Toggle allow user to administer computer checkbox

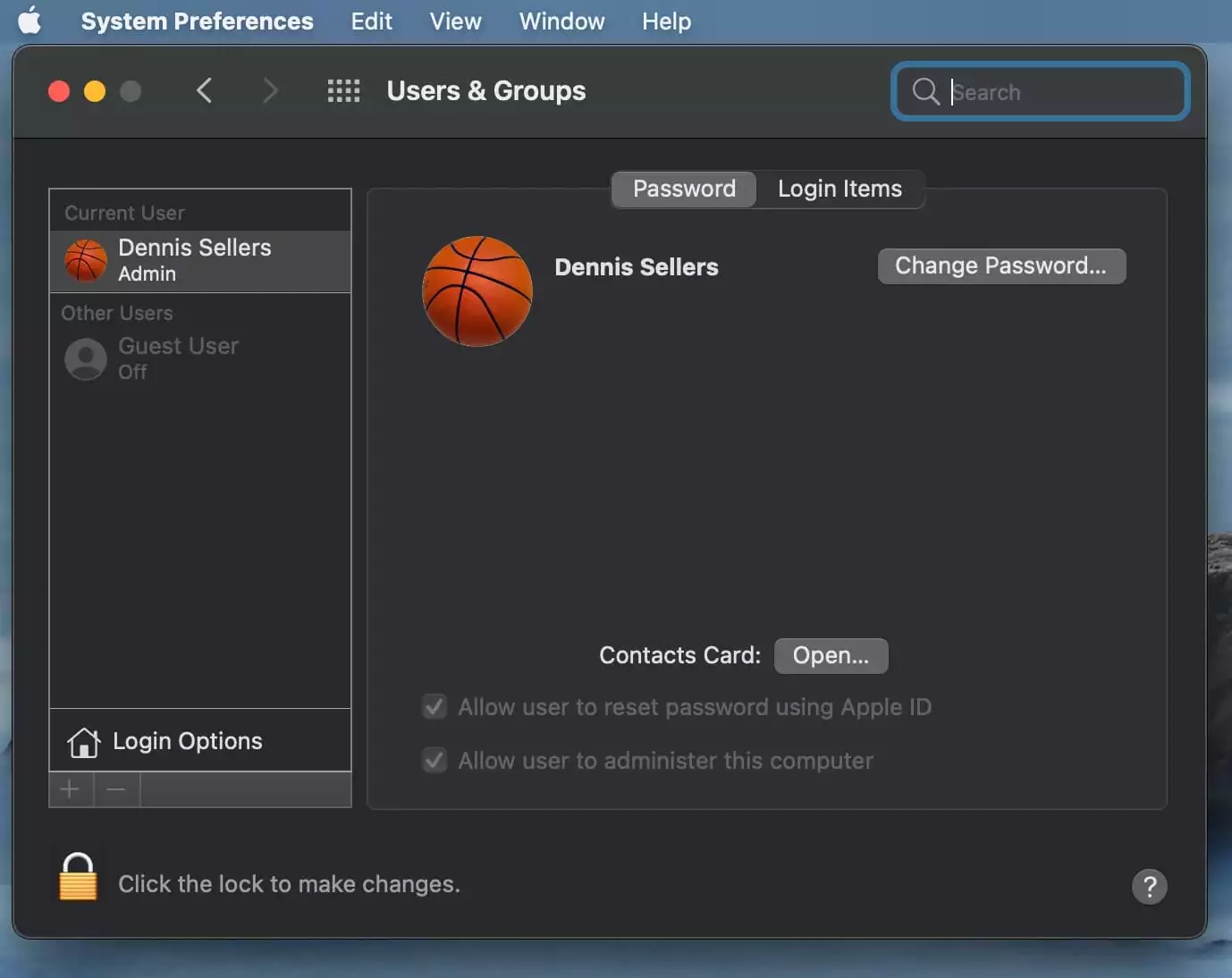435,761
